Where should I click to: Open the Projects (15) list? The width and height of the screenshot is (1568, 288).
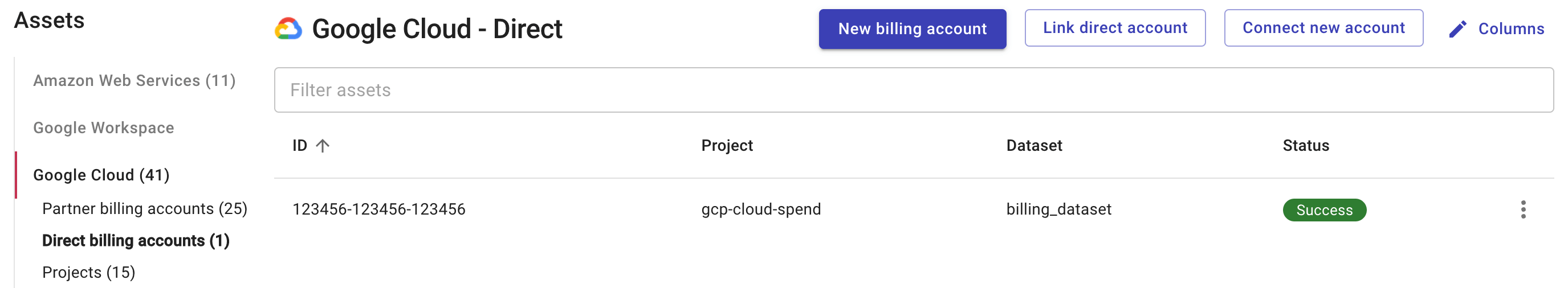tap(88, 272)
